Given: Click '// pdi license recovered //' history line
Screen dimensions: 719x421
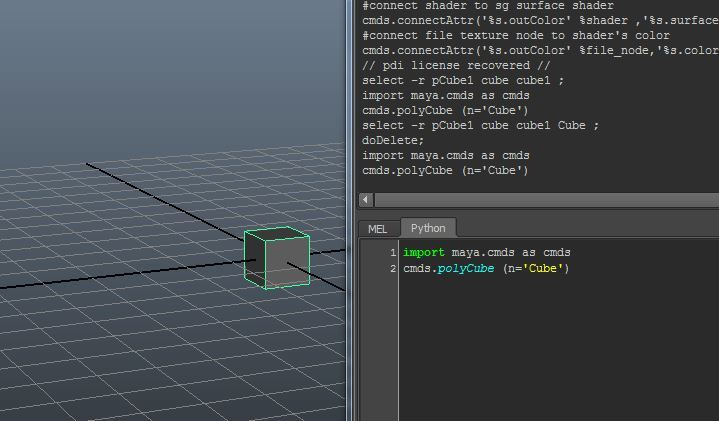Looking at the screenshot, I should pos(456,65).
